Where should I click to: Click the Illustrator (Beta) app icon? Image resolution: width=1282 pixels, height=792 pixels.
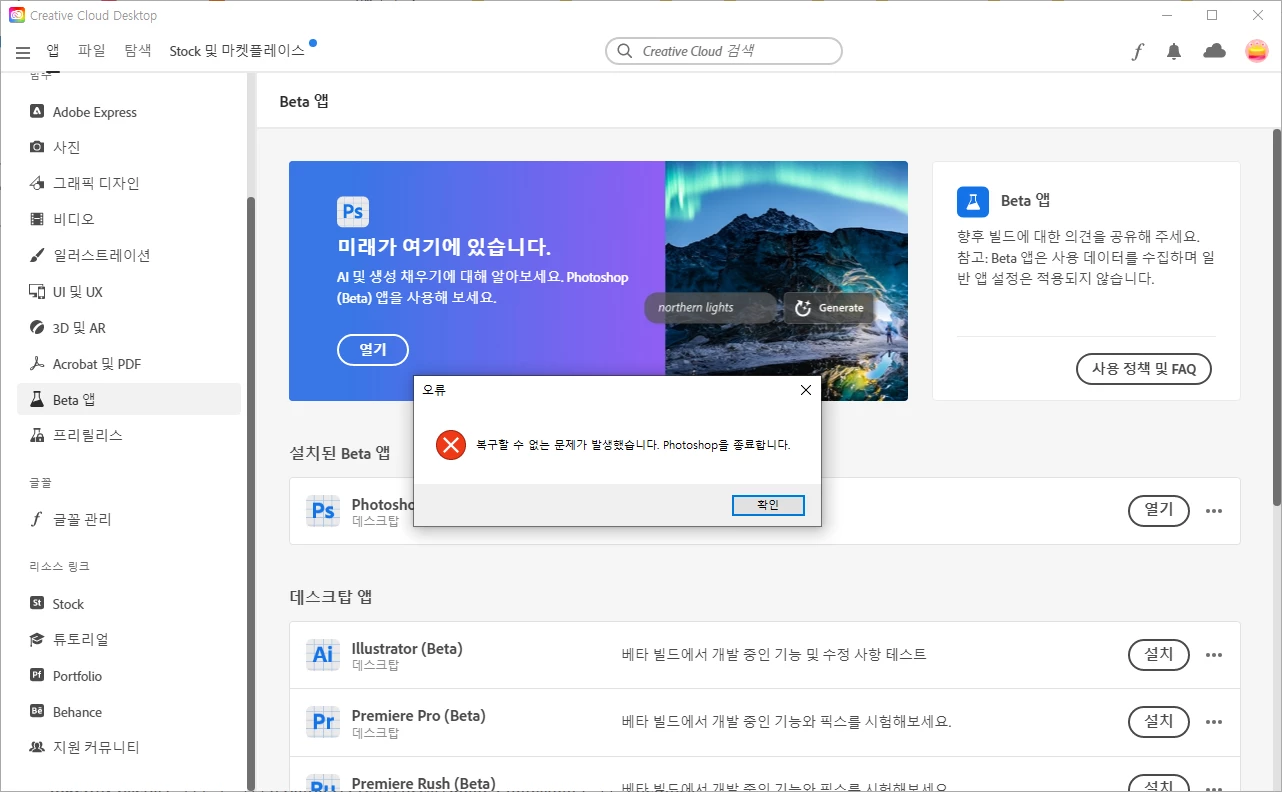pos(323,655)
